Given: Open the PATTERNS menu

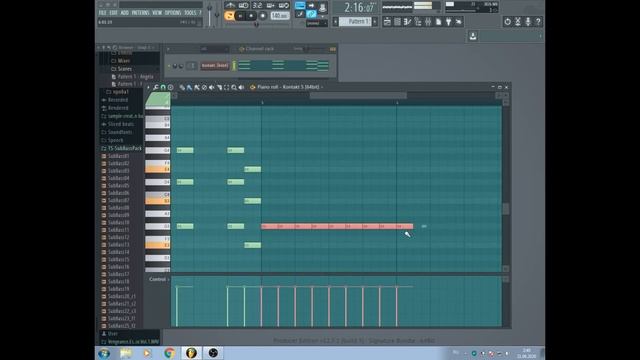Looking at the screenshot, I should point(140,13).
